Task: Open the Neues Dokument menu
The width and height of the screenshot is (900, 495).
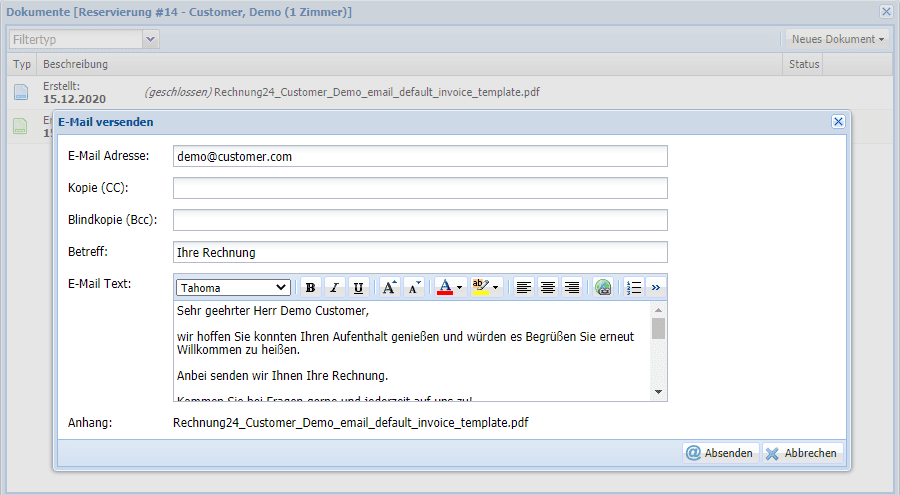Action: click(x=837, y=39)
